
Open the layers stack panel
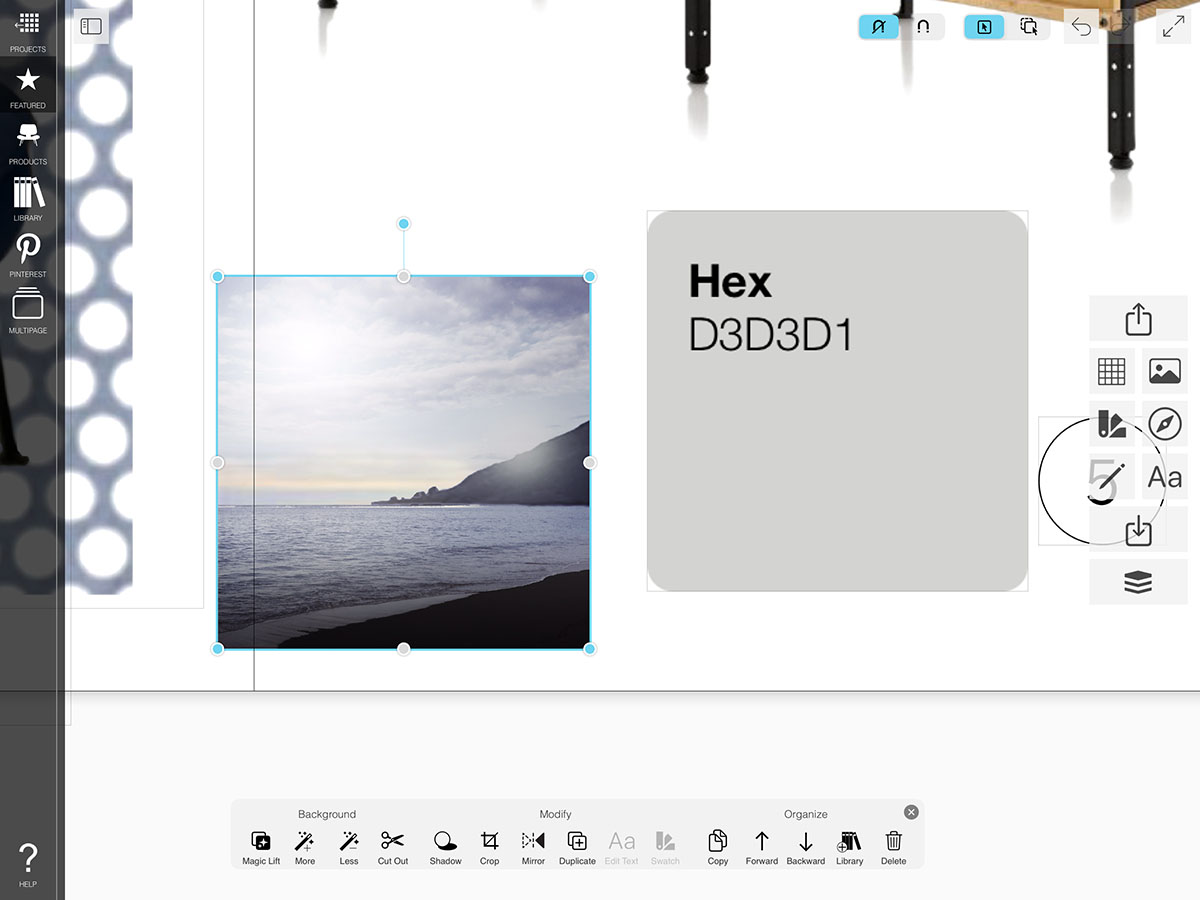(1138, 582)
